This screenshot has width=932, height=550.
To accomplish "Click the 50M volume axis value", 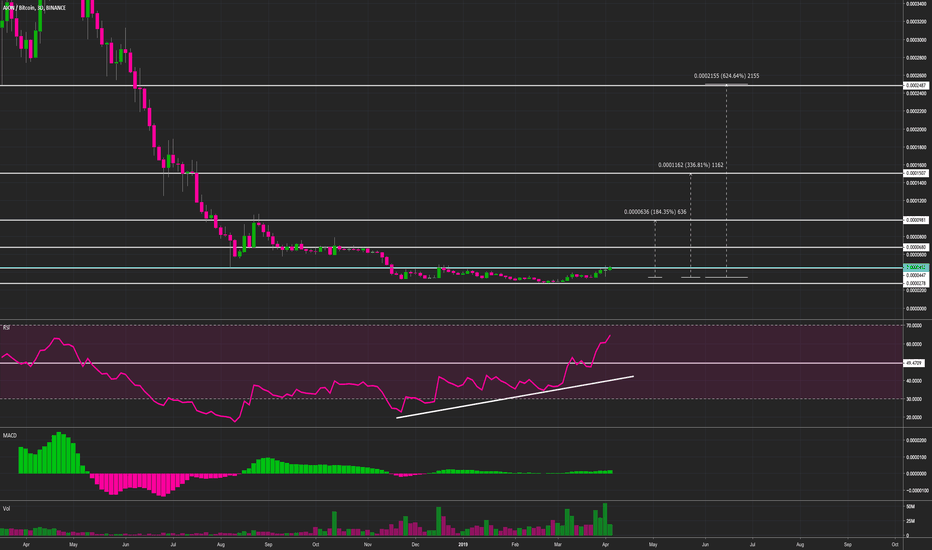I will [x=911, y=507].
